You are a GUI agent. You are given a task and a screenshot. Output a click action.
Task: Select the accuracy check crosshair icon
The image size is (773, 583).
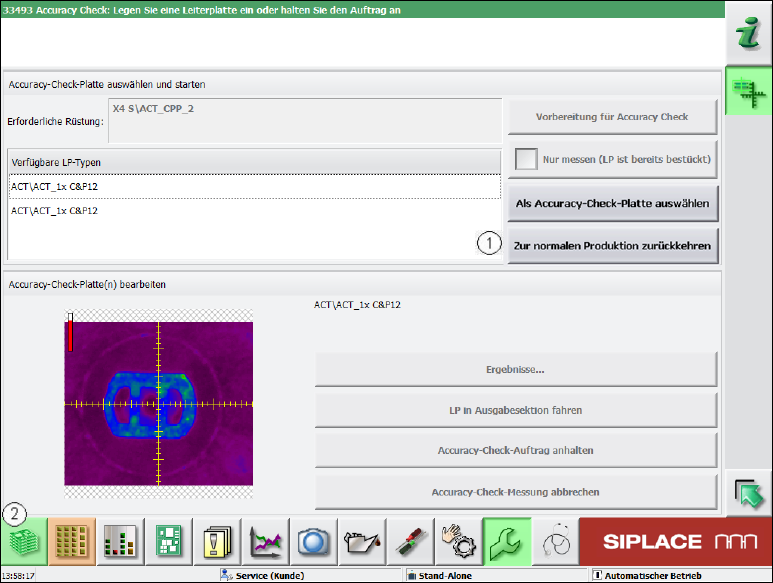749,91
